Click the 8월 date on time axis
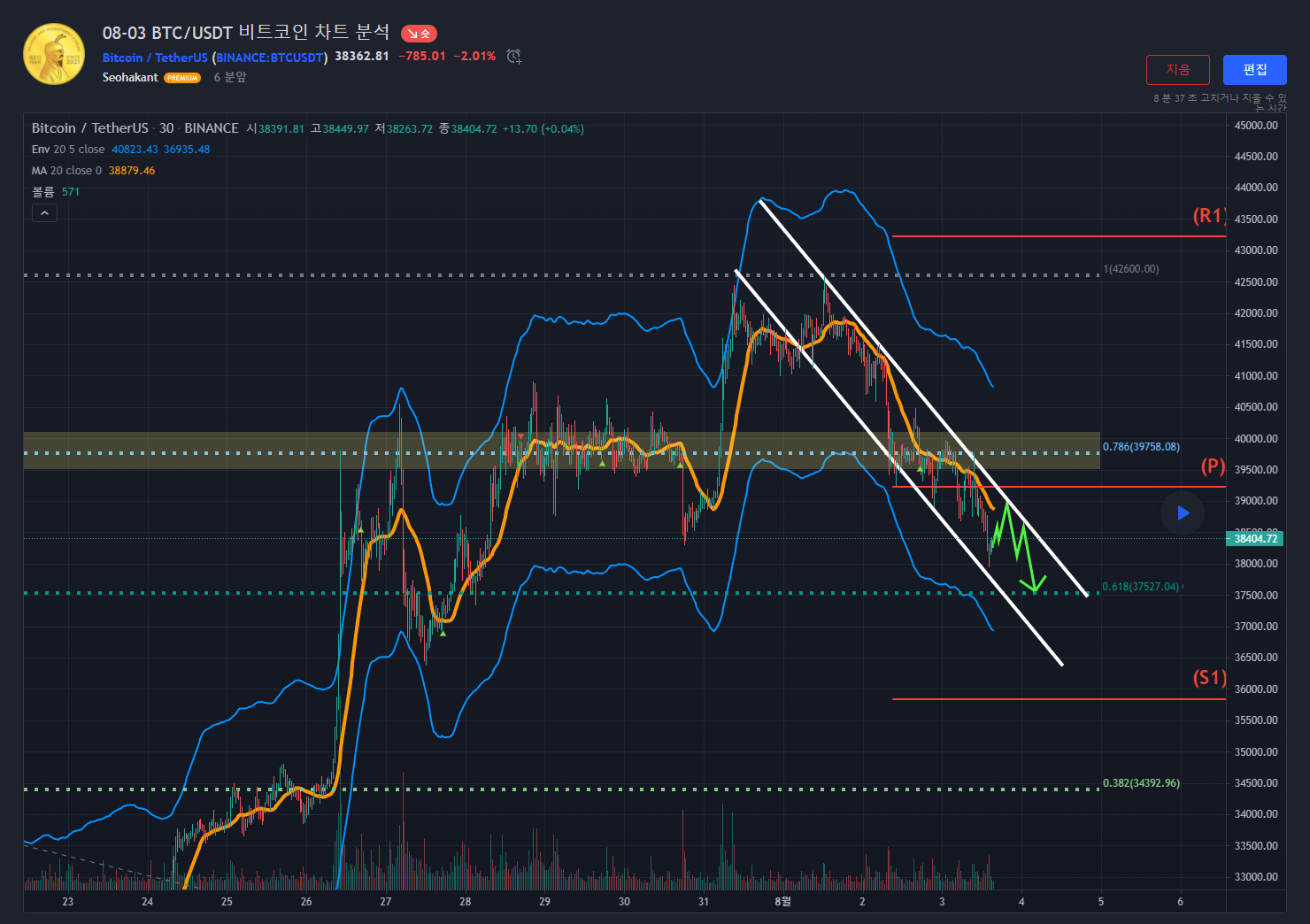Screen dimensions: 1310x924 782,902
